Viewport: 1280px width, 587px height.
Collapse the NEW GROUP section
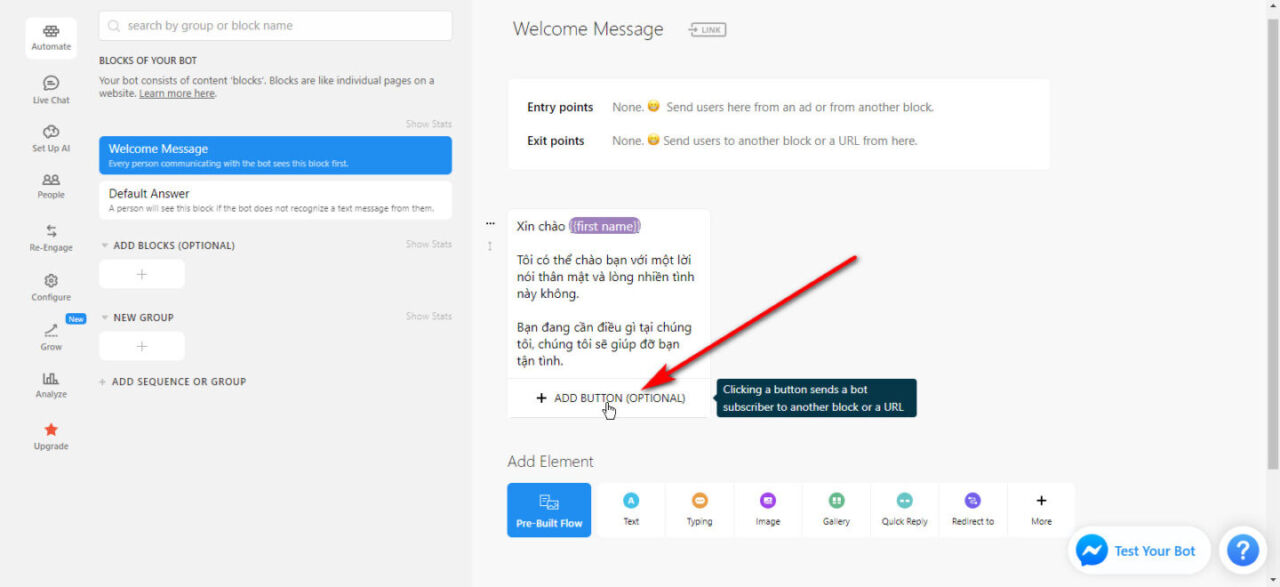105,318
